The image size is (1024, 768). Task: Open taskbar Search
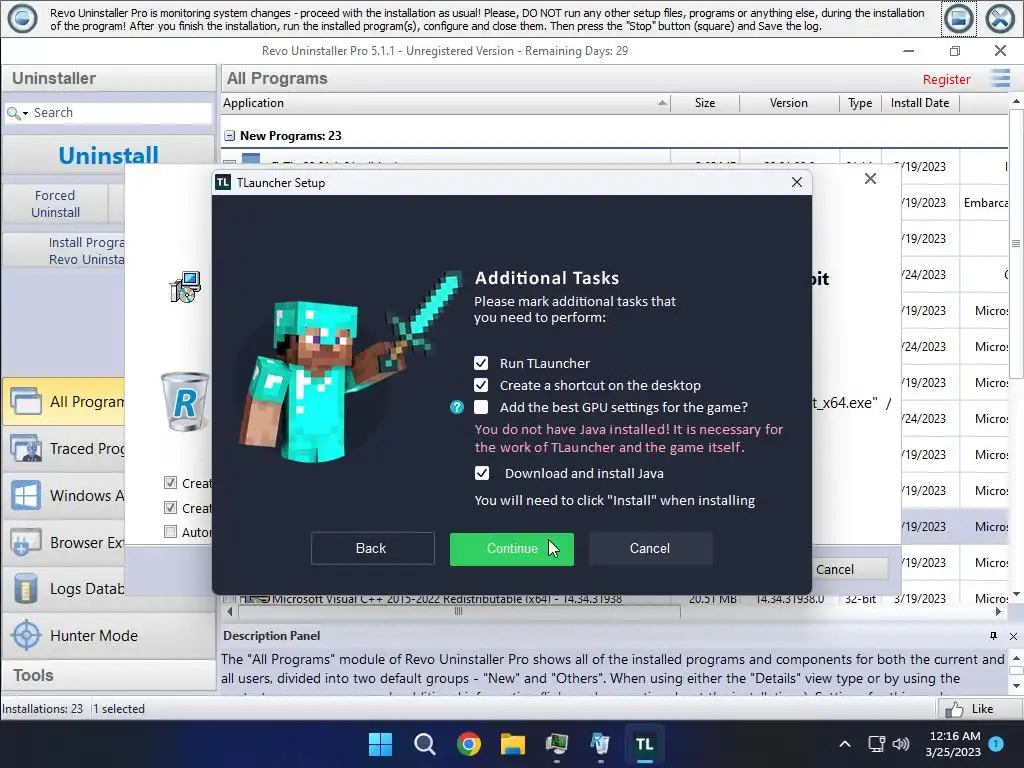coord(424,744)
